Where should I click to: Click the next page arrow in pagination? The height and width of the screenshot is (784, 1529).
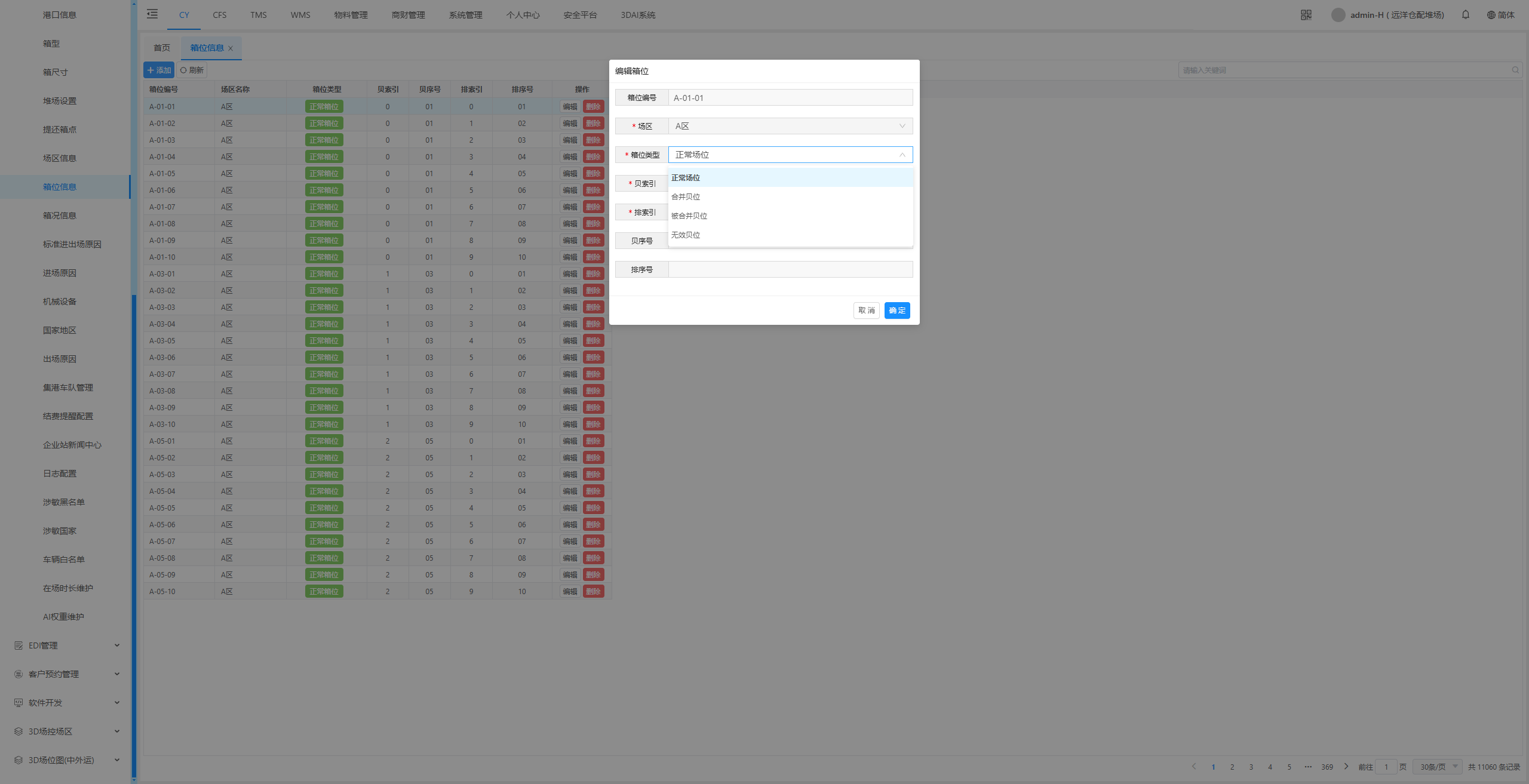(x=1346, y=767)
